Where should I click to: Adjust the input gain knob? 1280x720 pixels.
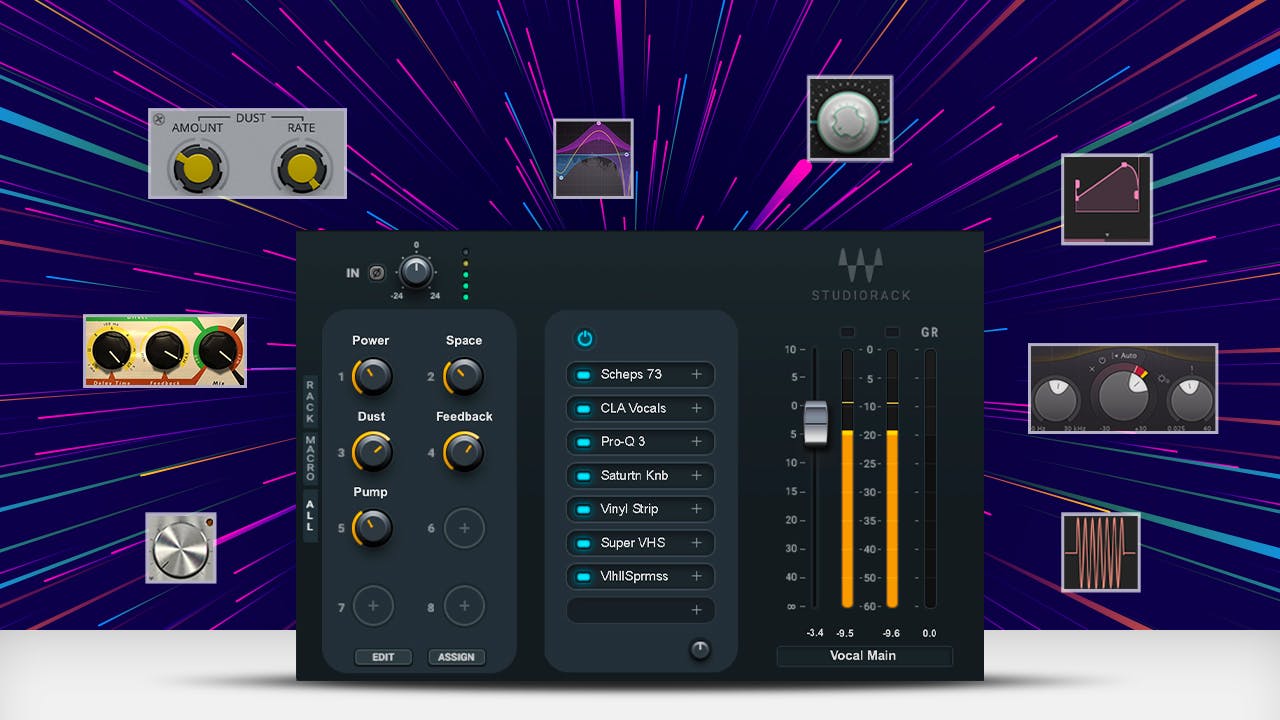pyautogui.click(x=415, y=271)
